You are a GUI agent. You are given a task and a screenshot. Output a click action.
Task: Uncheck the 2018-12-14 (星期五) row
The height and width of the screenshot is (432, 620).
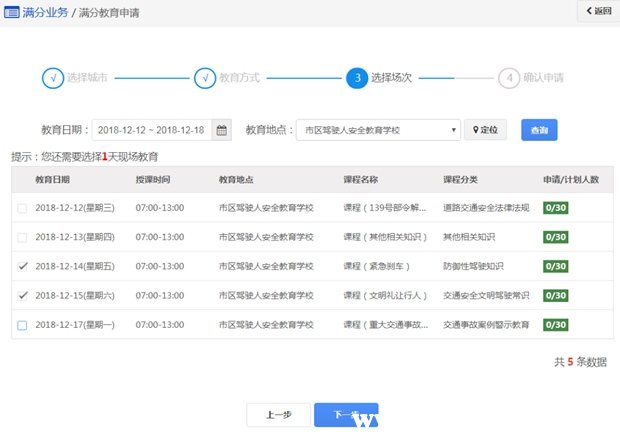pyautogui.click(x=22, y=267)
